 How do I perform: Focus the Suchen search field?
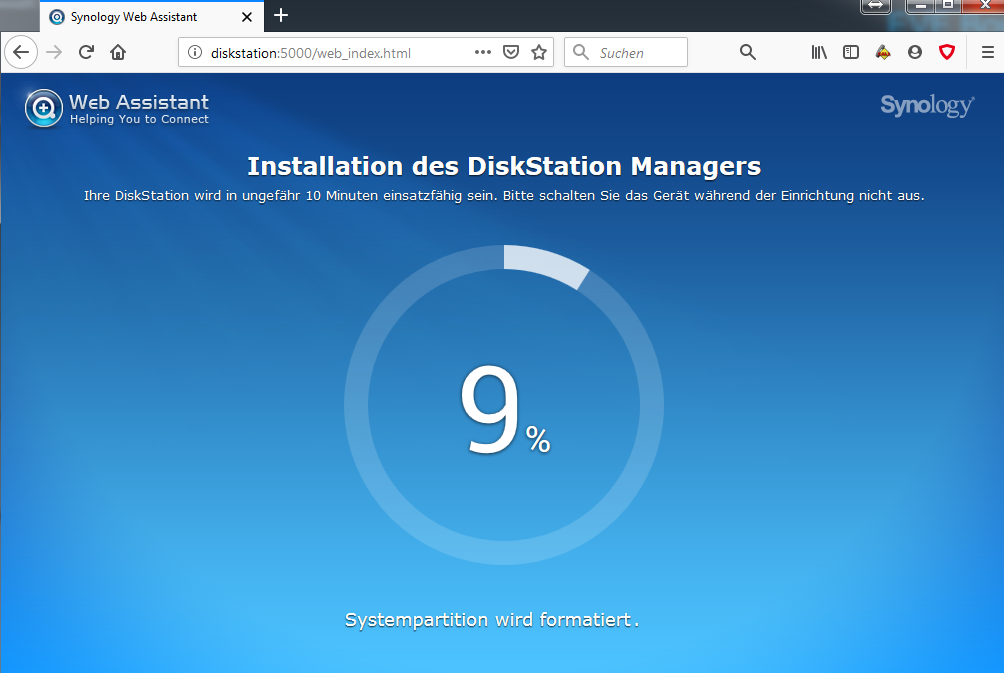[626, 52]
